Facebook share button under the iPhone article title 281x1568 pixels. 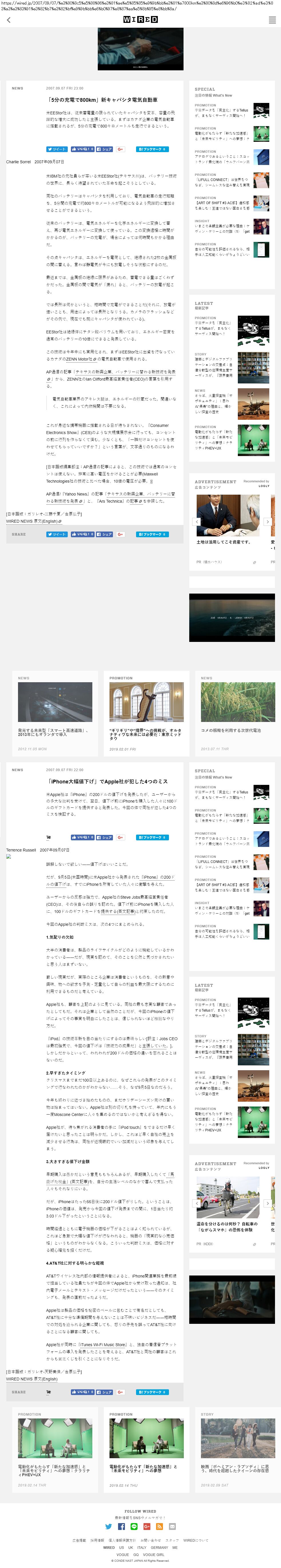[x=104, y=837]
